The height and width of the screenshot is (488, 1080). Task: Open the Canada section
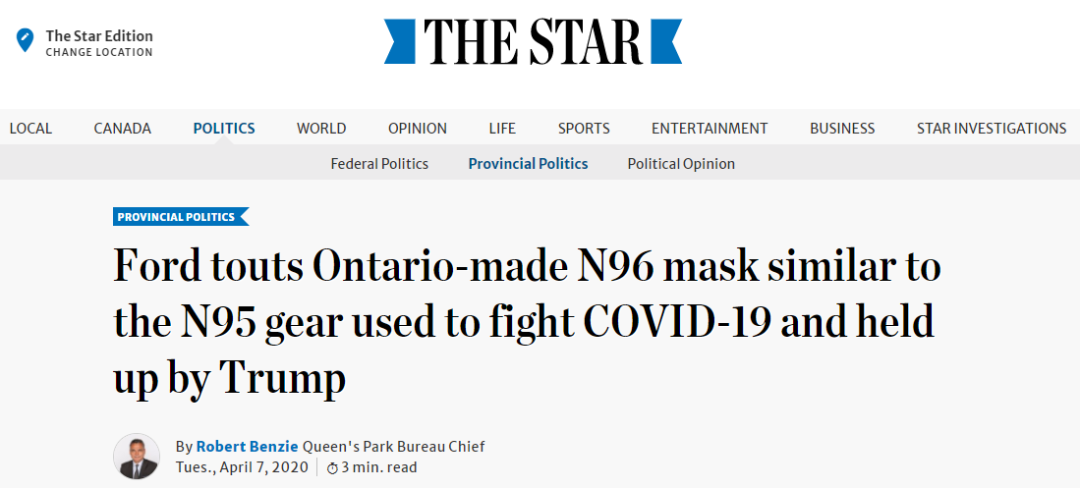tap(123, 128)
